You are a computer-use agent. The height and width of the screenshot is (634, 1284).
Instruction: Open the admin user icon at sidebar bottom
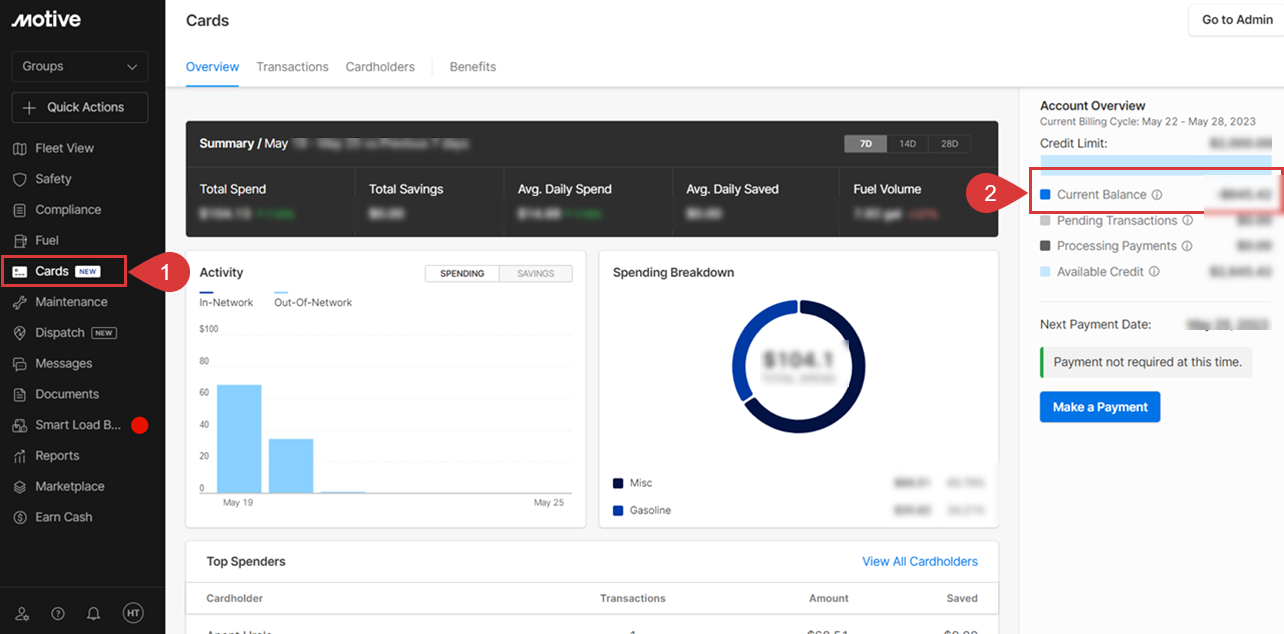(x=23, y=613)
